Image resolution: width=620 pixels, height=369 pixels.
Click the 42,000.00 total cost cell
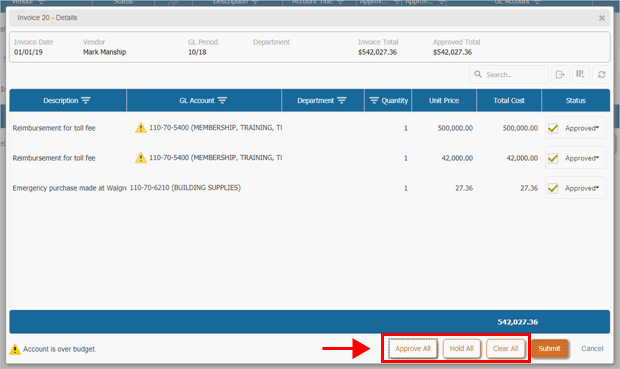click(x=522, y=158)
